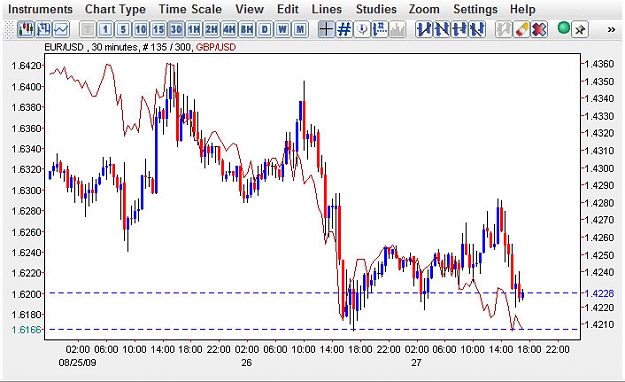Click the EUR/USD chart title label
The image size is (625, 382).
pos(64,47)
